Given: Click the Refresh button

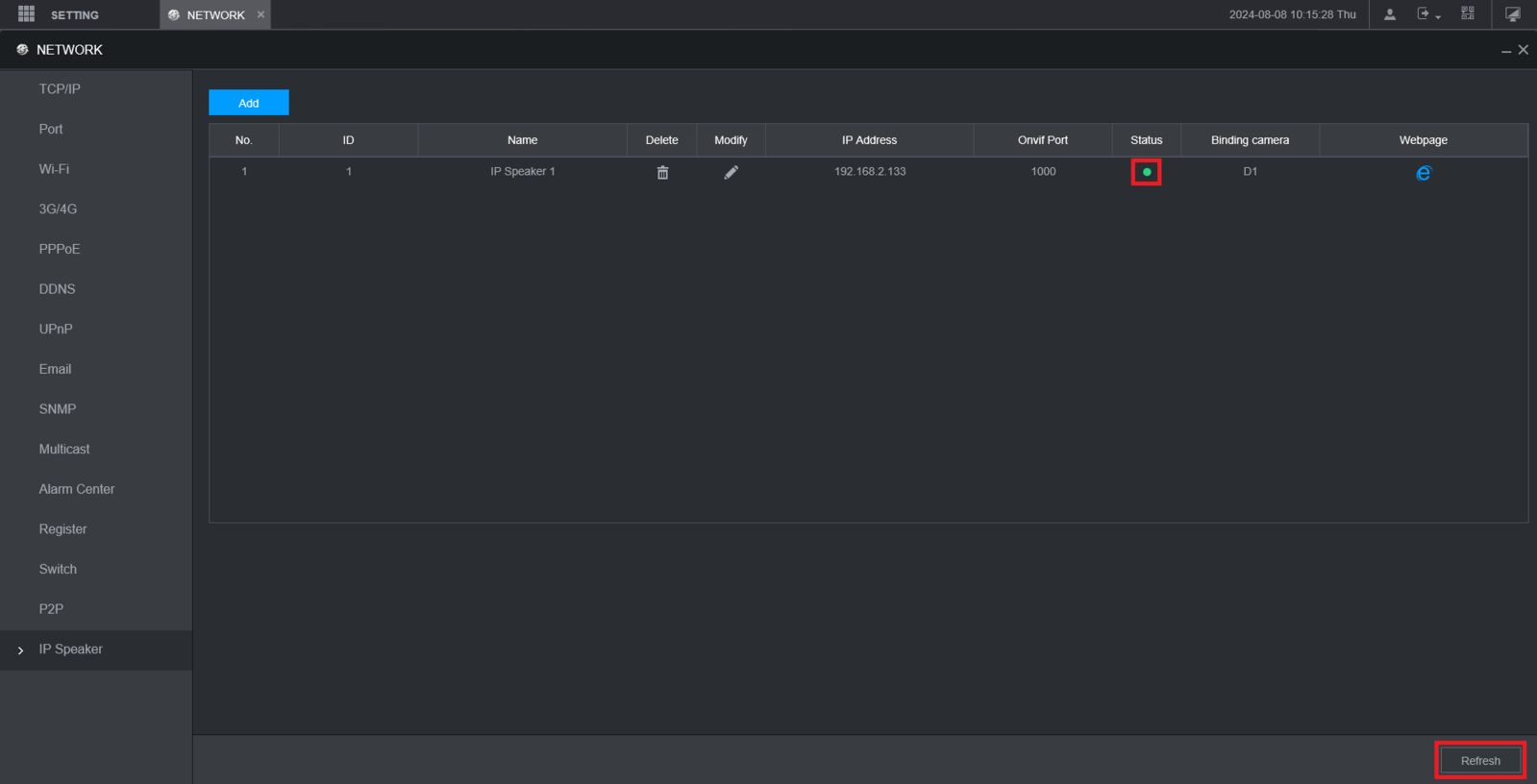Looking at the screenshot, I should (x=1480, y=761).
